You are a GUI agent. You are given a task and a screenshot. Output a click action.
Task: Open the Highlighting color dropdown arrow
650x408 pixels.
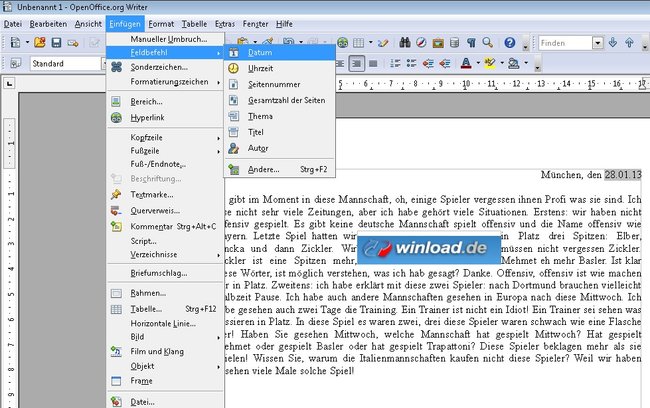tap(502, 63)
